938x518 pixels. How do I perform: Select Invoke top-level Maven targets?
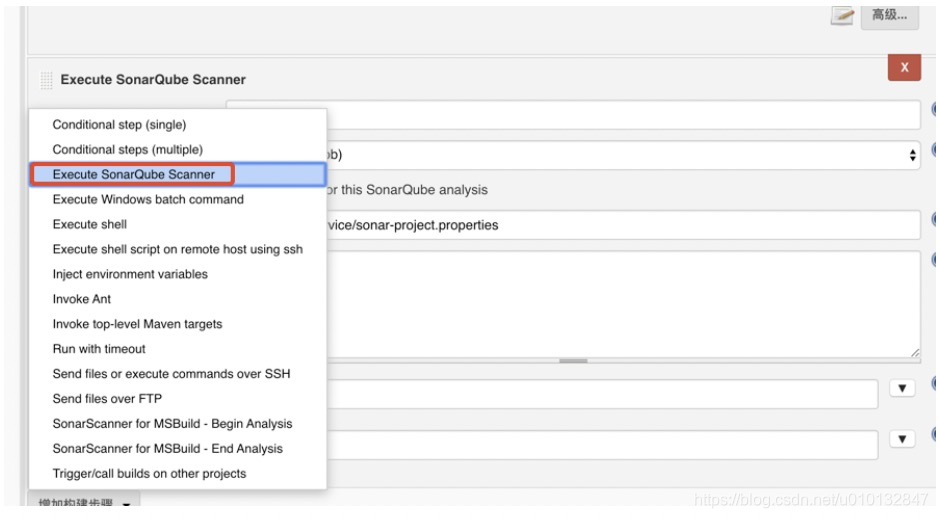pos(178,324)
